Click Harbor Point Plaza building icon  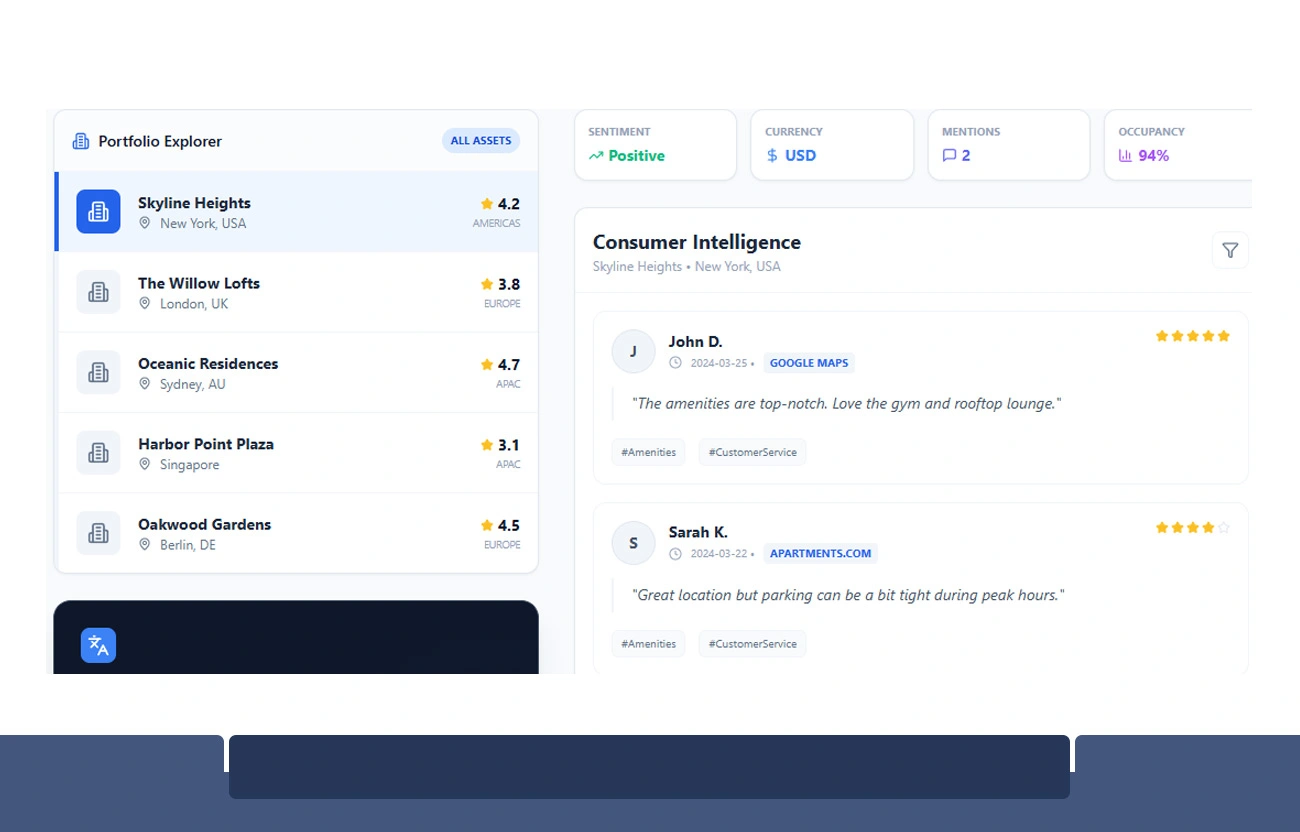[98, 453]
